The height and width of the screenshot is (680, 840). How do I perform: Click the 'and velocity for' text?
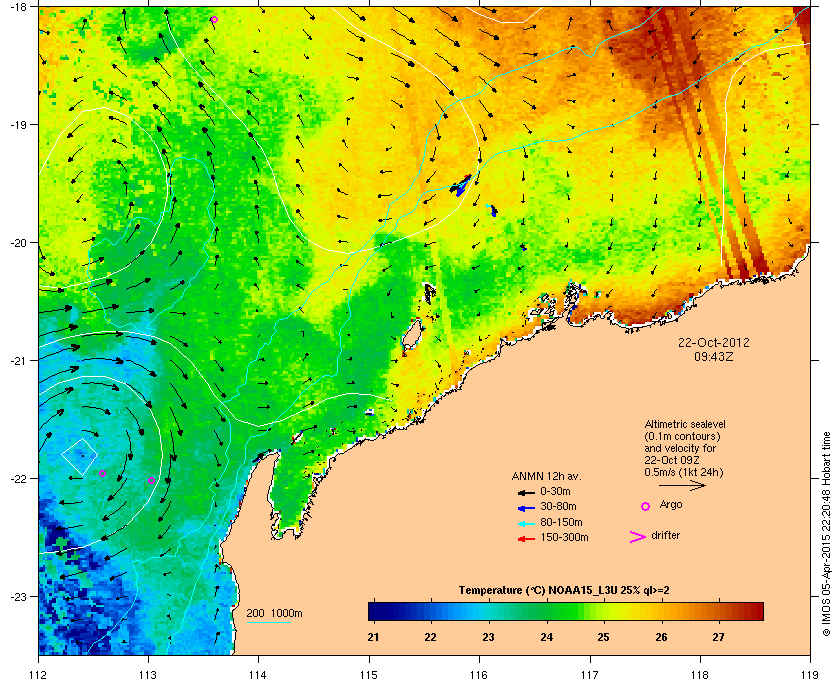click(x=680, y=448)
